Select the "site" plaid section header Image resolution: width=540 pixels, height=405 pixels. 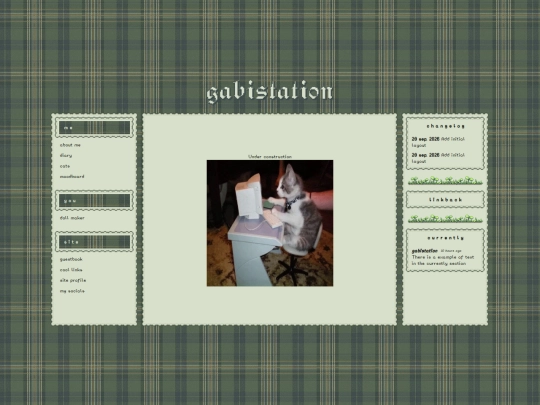click(x=94, y=242)
